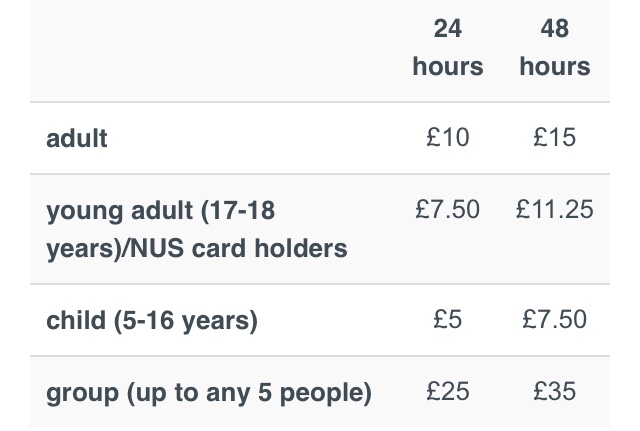Click the young adult 24 hours £7.50 price

447,210
